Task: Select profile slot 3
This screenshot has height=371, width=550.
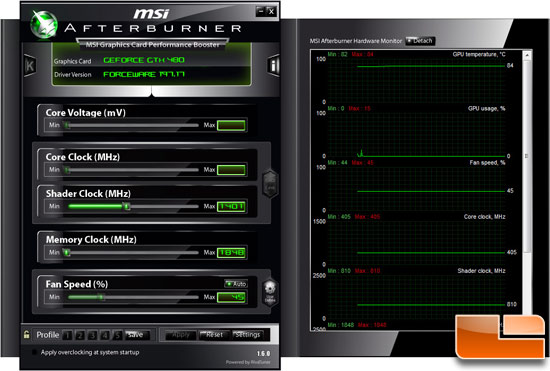Action: (x=92, y=336)
